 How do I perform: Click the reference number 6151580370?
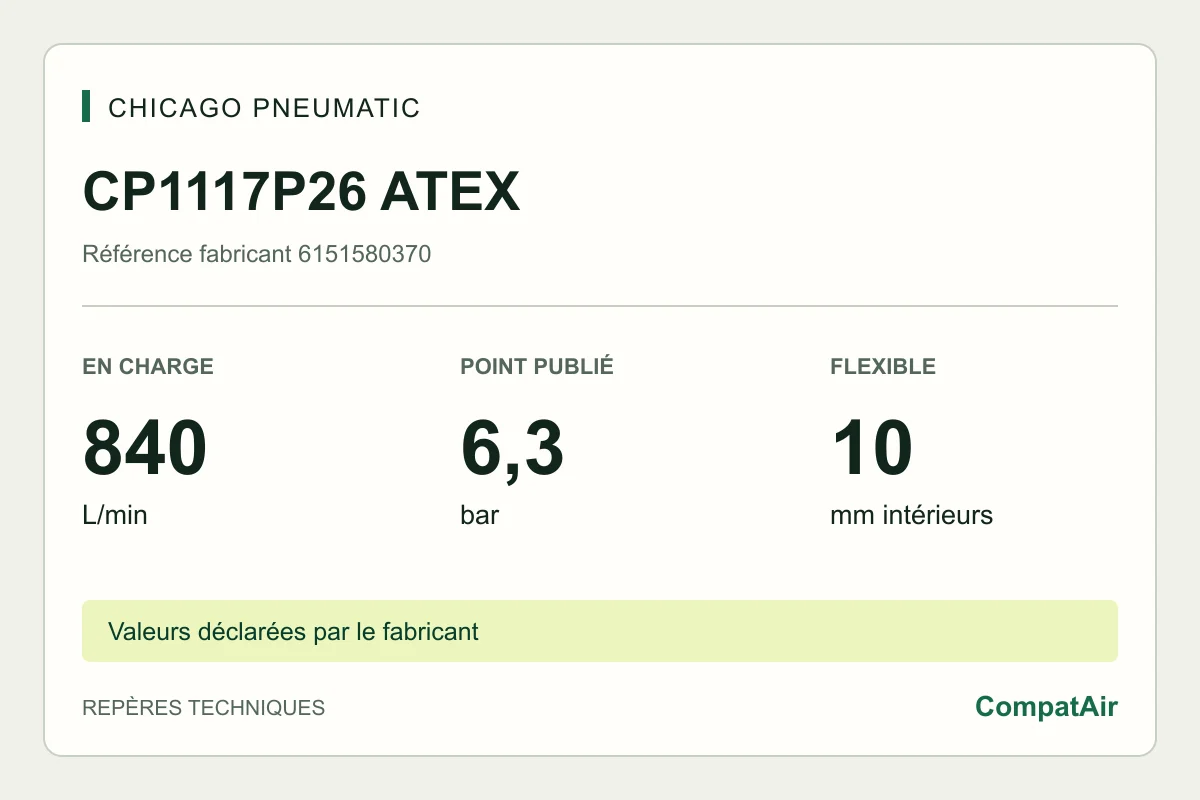point(364,254)
